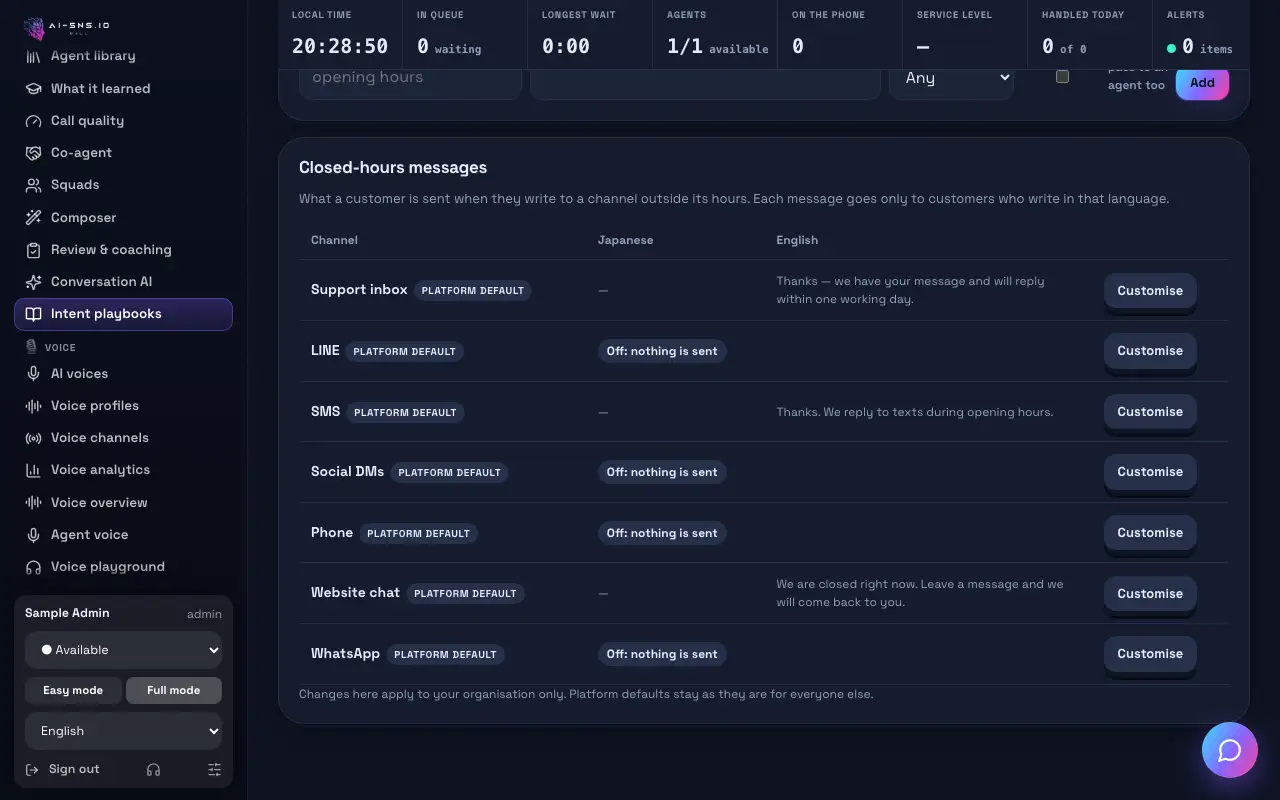Screen dimensions: 1280x800
Task: Click the AI voices microphone icon
Action: [x=33, y=373]
